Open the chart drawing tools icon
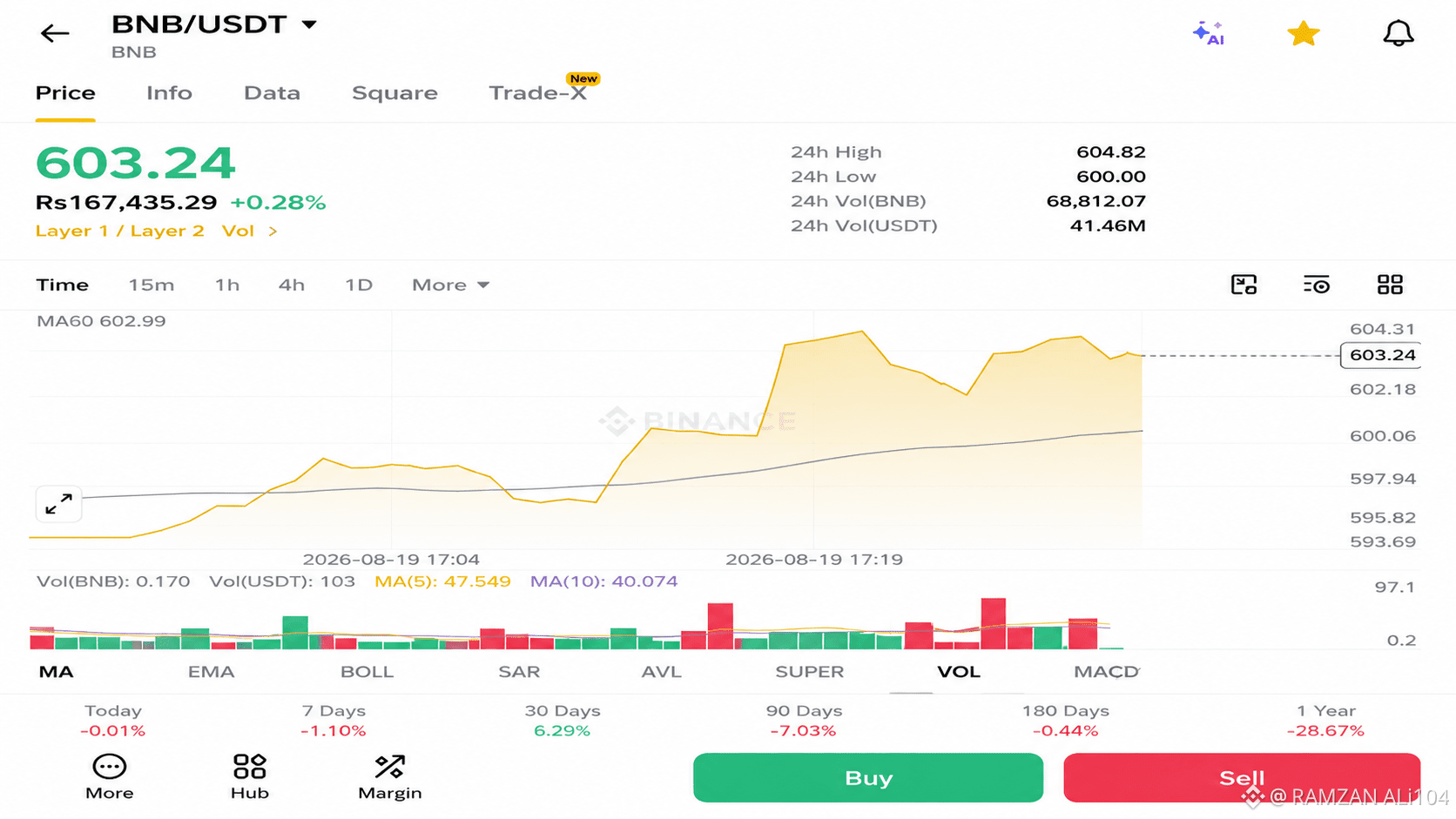The image size is (1456, 819). click(x=1244, y=285)
